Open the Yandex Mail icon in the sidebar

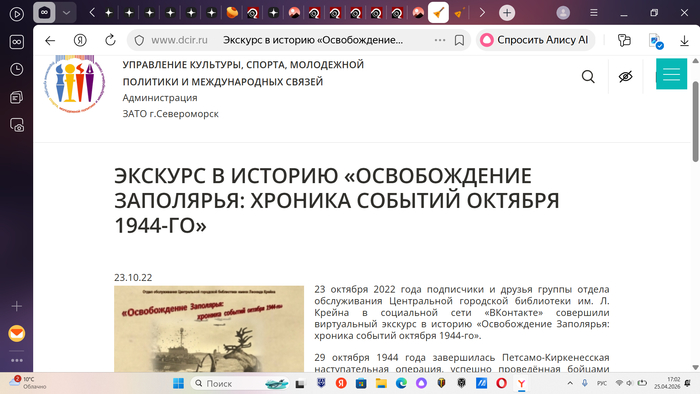[x=17, y=333]
